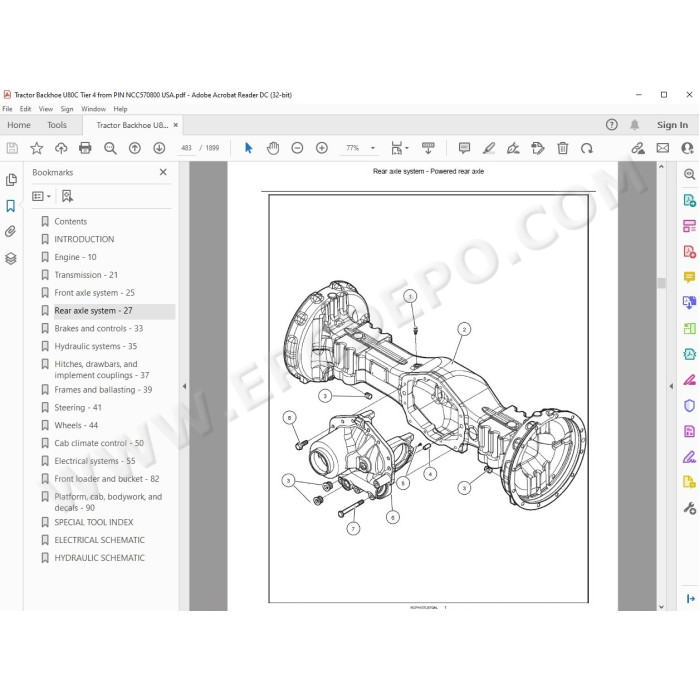This screenshot has height=700, width=700.
Task: Jump to Engine - 10 bookmark
Action: 75,257
